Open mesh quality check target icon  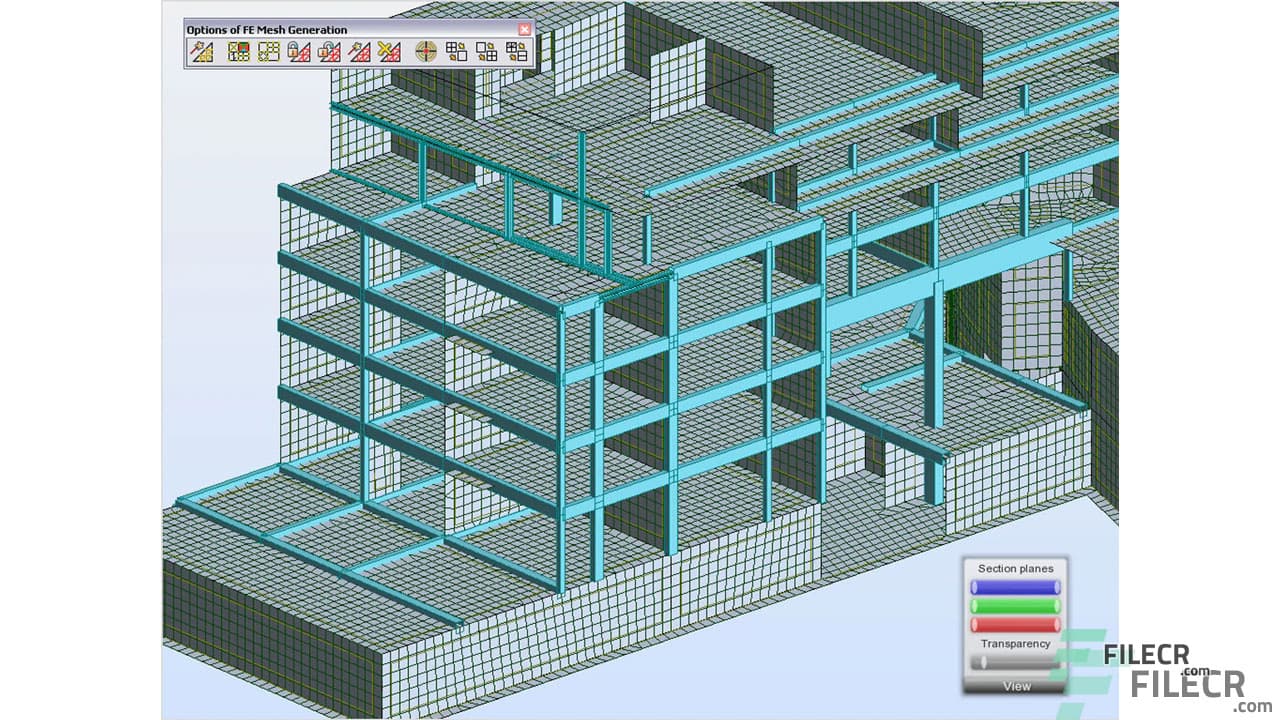(x=427, y=52)
